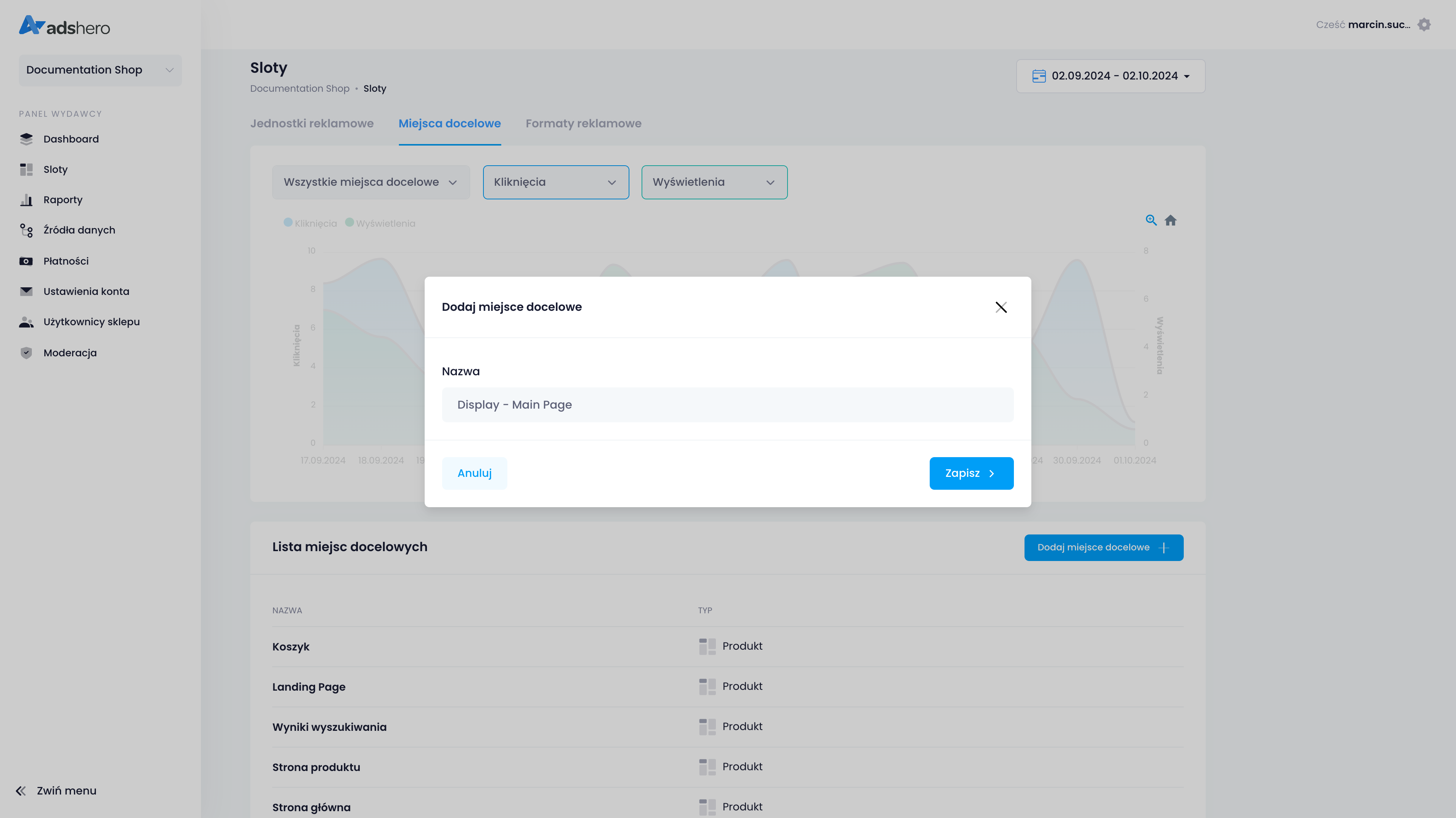This screenshot has width=1456, height=818.
Task: Click the Moderacja shield icon
Action: (26, 353)
